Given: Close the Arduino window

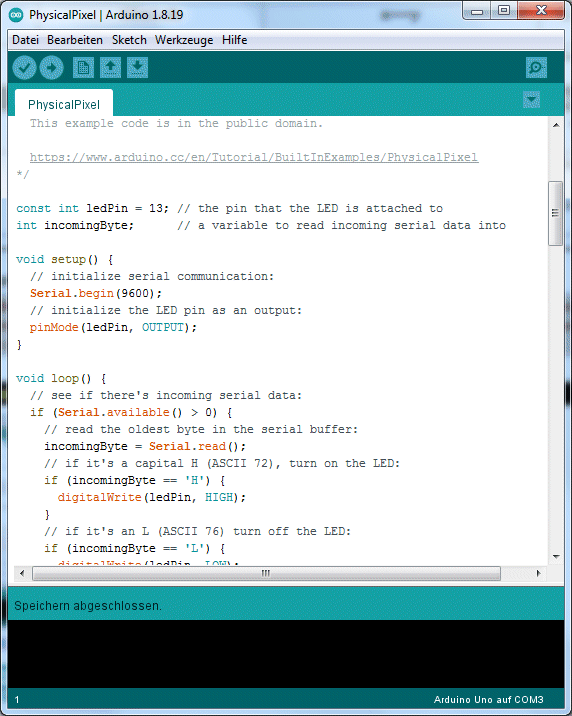Looking at the screenshot, I should (541, 11).
